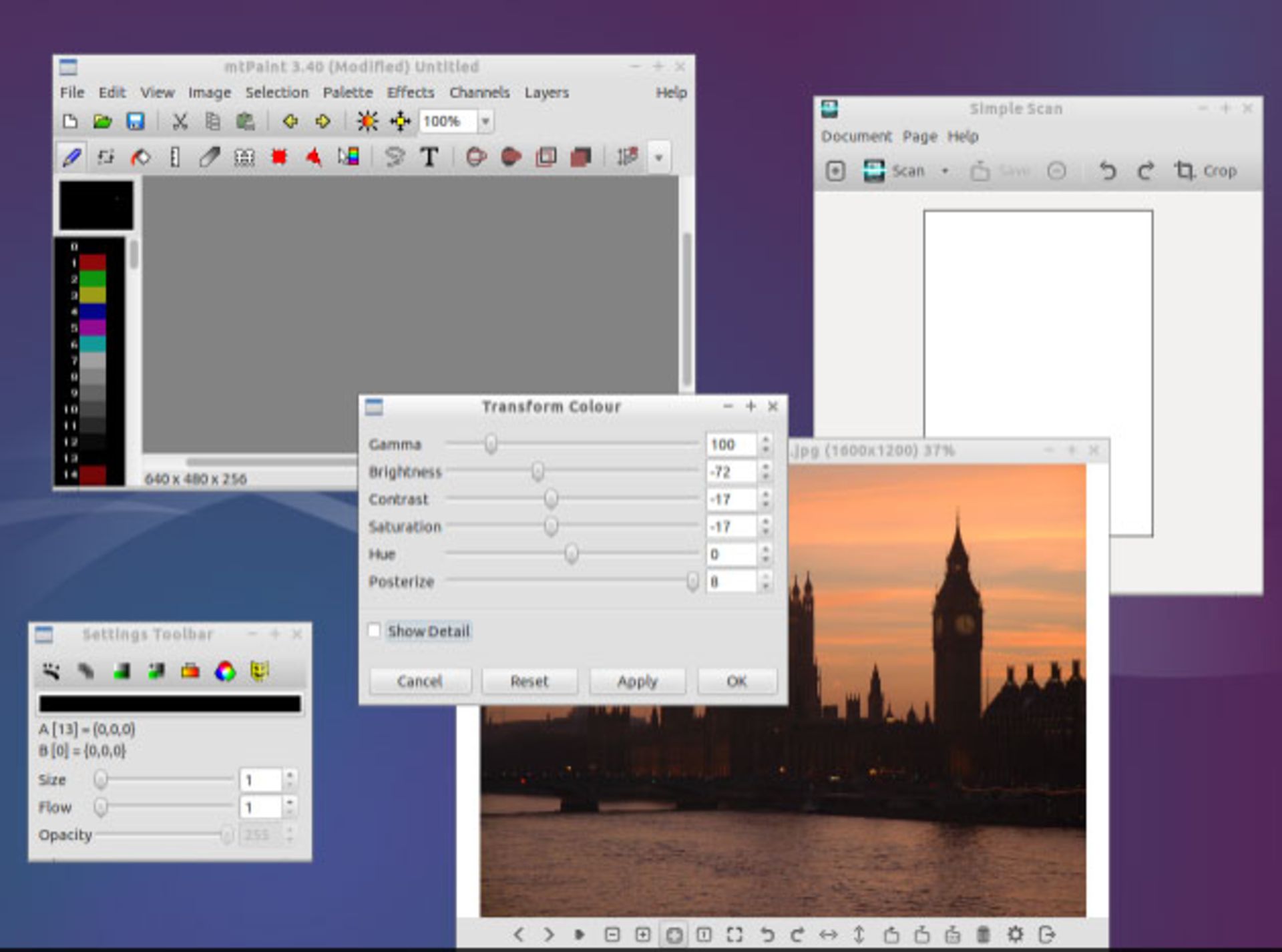The image size is (1282, 952).
Task: Select the pencil paint tool
Action: pyautogui.click(x=71, y=158)
